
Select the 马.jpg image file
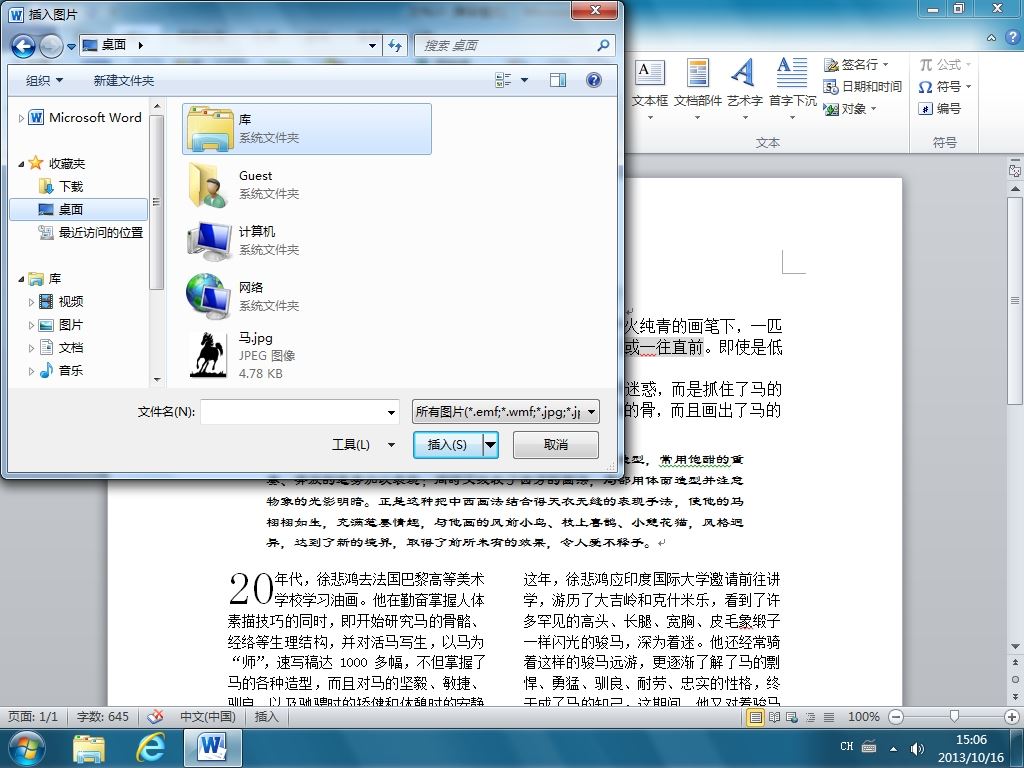[306, 355]
